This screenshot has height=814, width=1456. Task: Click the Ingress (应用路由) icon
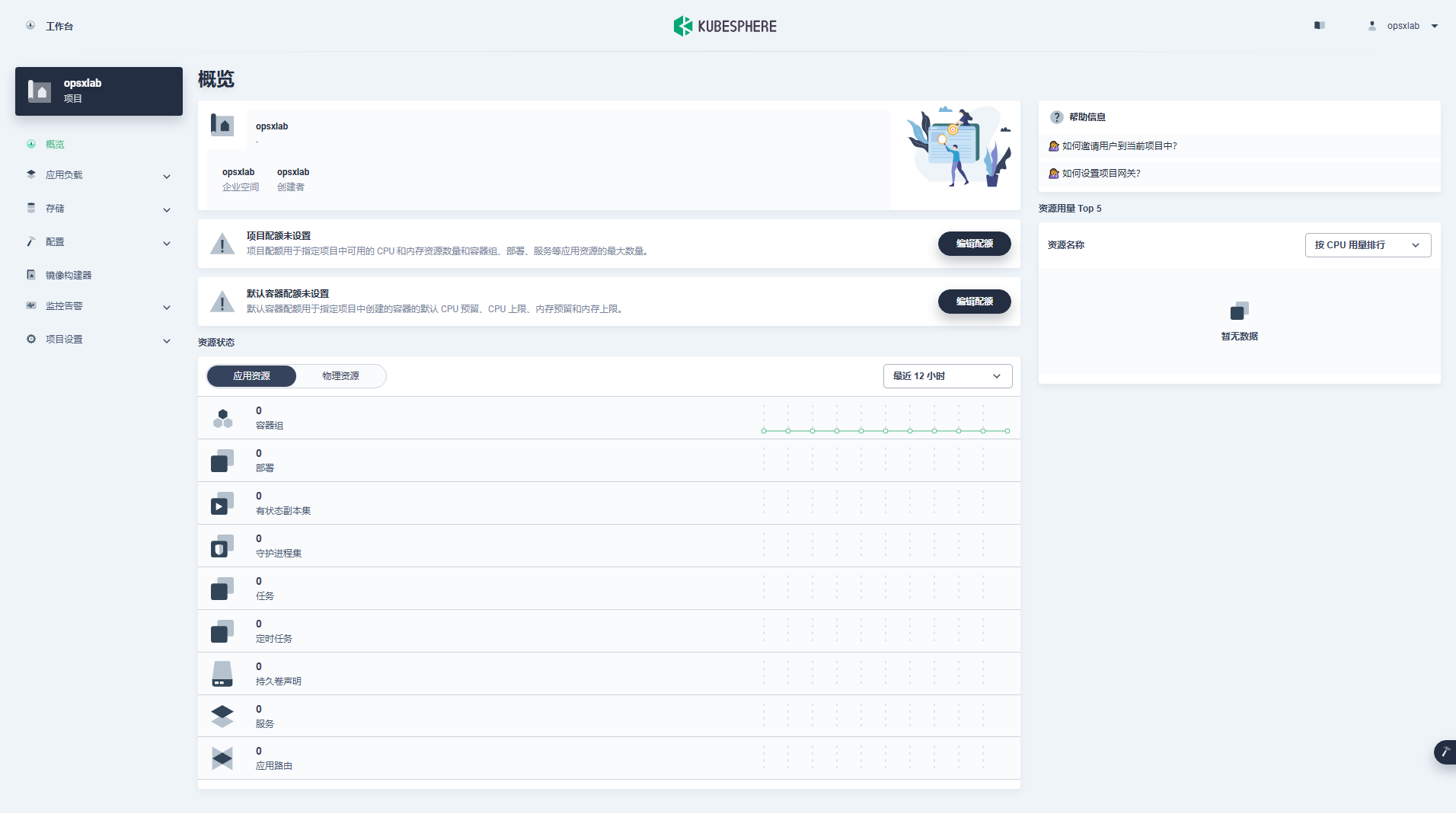tap(222, 758)
